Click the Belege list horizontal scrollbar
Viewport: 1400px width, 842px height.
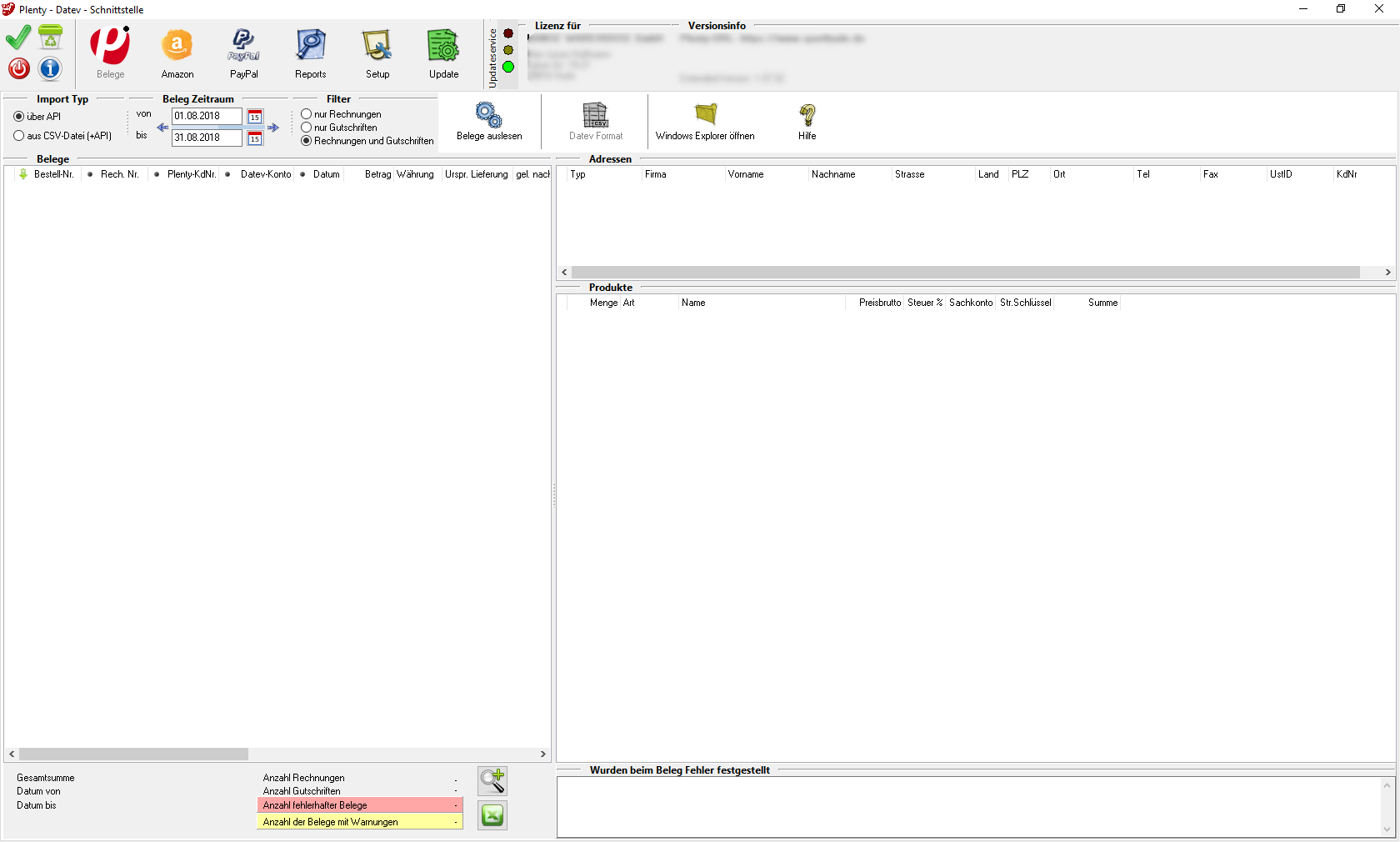(x=133, y=754)
